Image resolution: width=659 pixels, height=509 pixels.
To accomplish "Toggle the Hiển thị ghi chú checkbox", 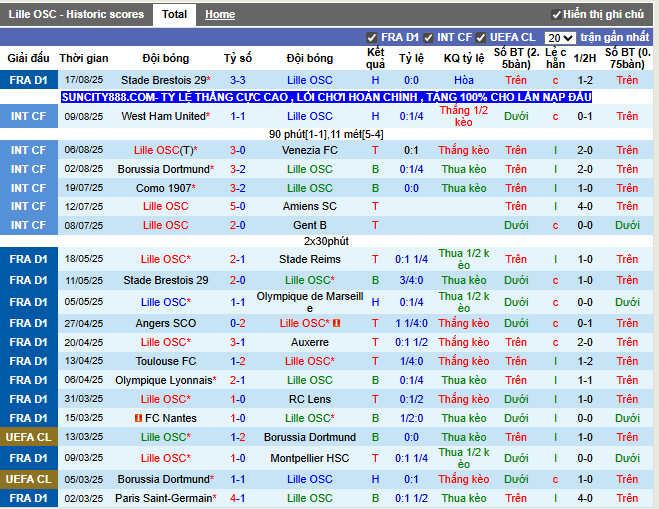I will pos(556,15).
